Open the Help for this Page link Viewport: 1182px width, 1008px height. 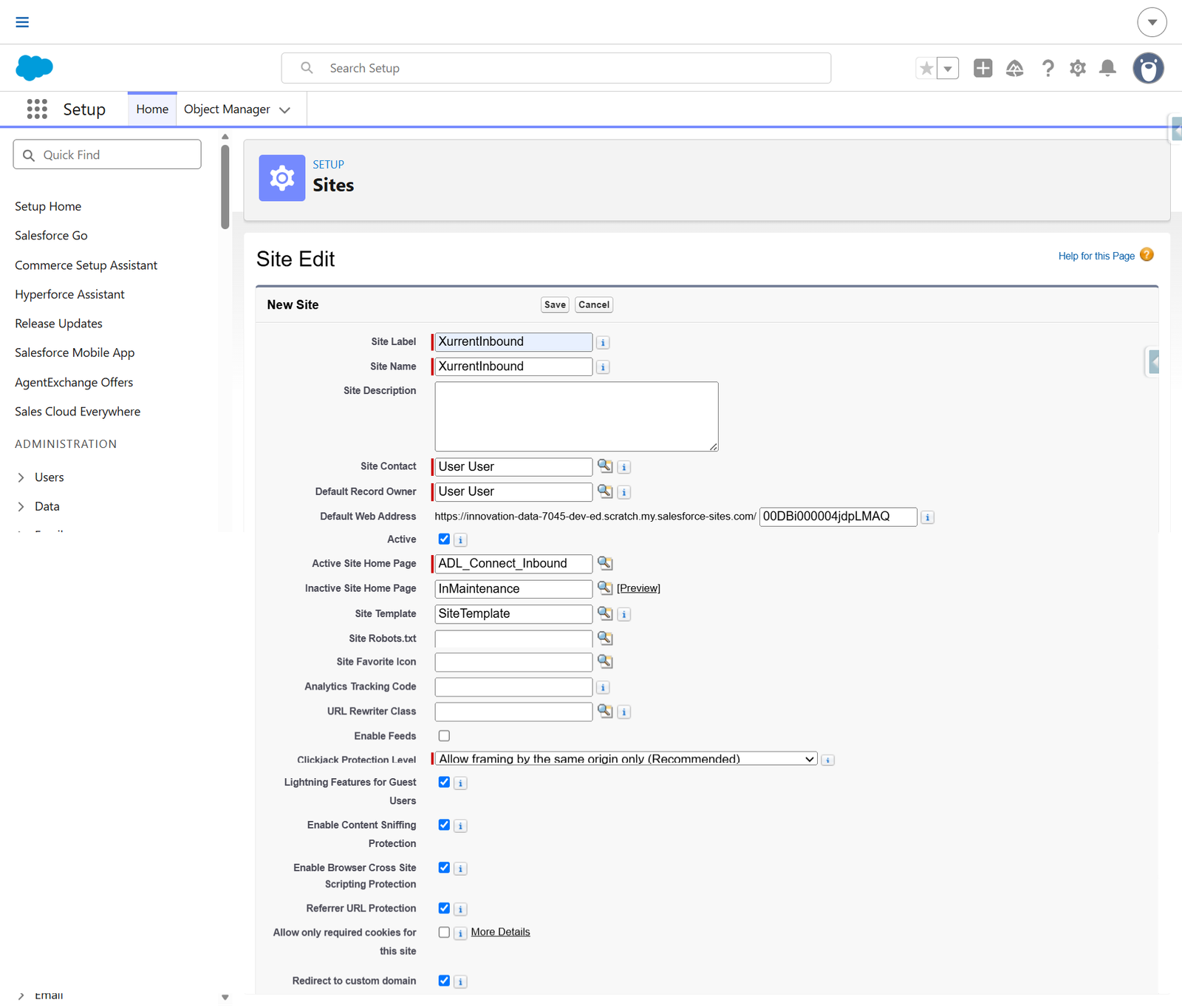point(1096,256)
